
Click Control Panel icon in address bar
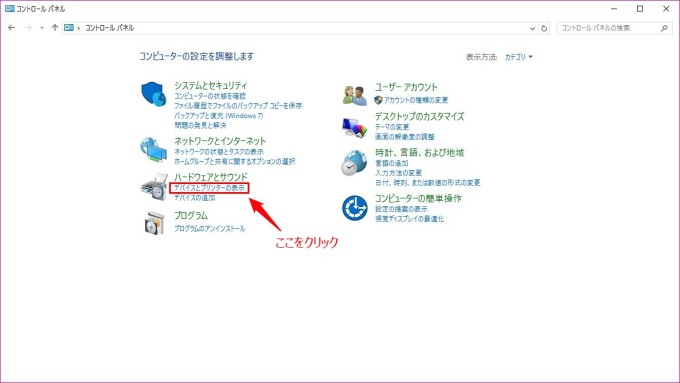(69, 28)
